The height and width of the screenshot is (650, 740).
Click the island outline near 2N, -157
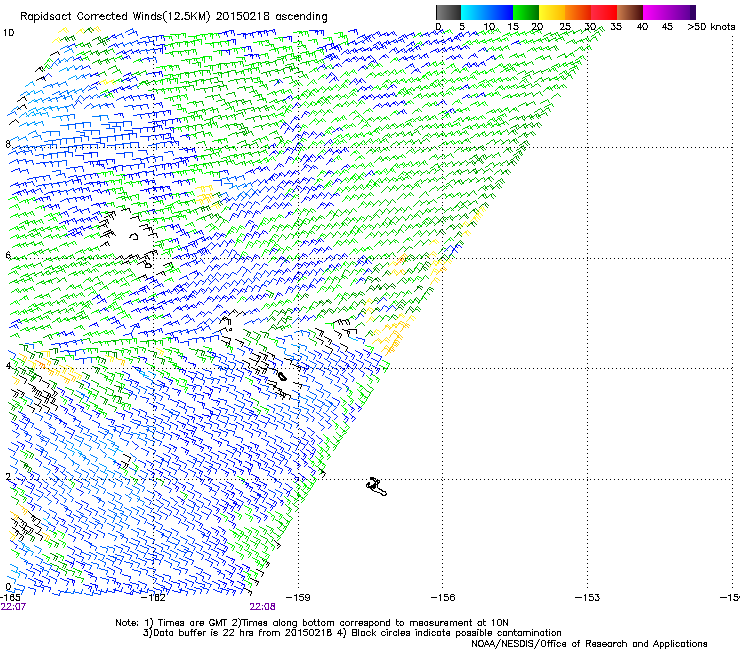[377, 487]
